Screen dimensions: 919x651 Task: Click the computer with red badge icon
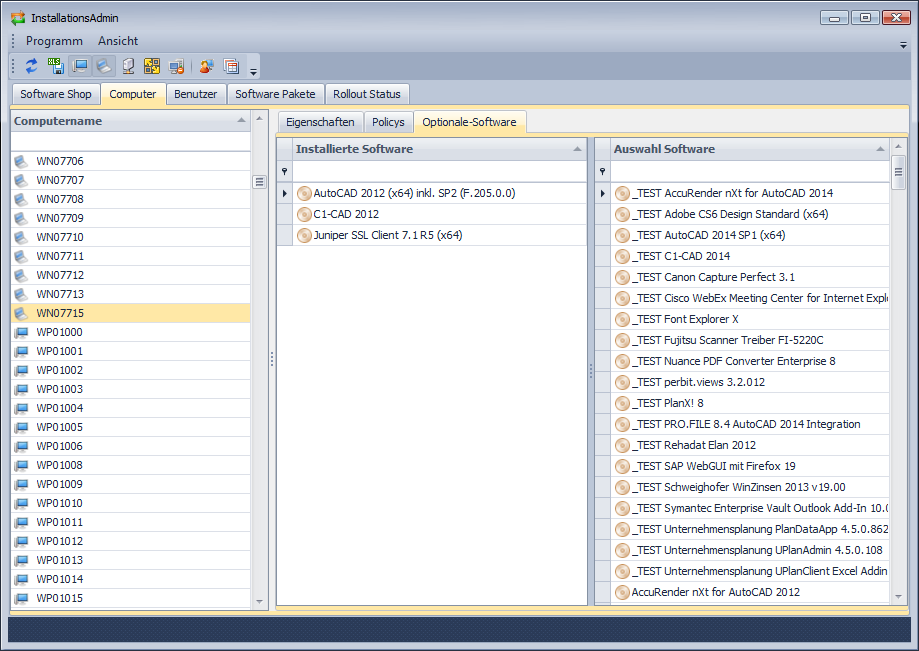tap(176, 66)
